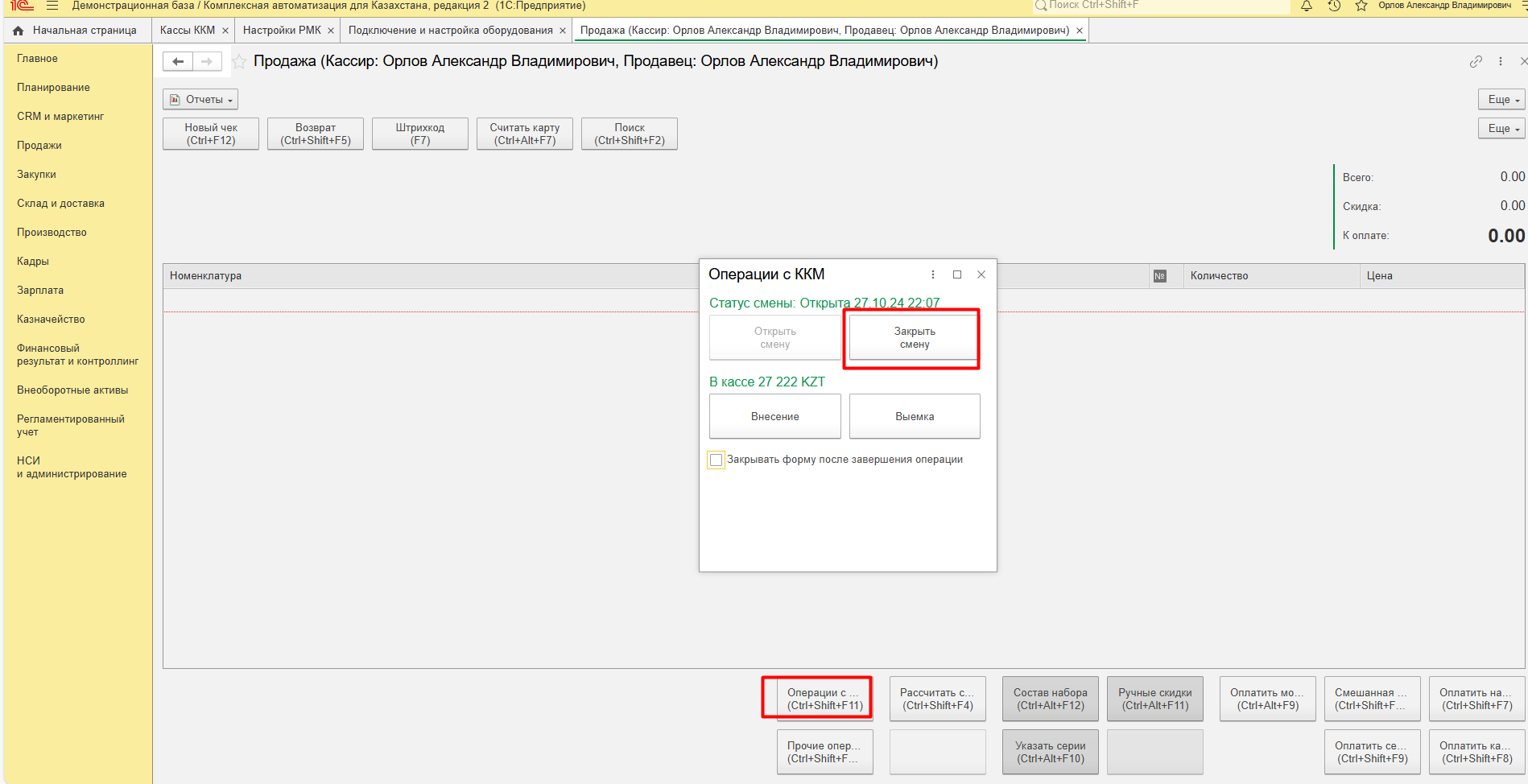Click the copy link icon
The height and width of the screenshot is (784, 1528).
(x=1476, y=61)
